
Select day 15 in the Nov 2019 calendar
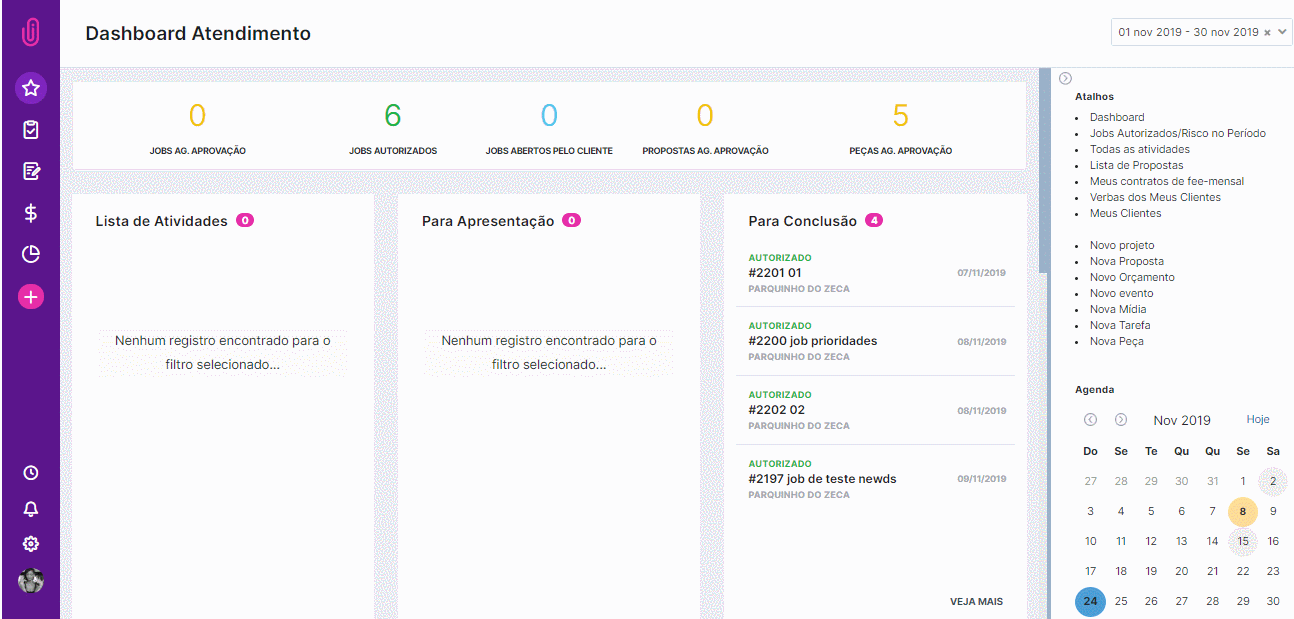tap(1242, 540)
